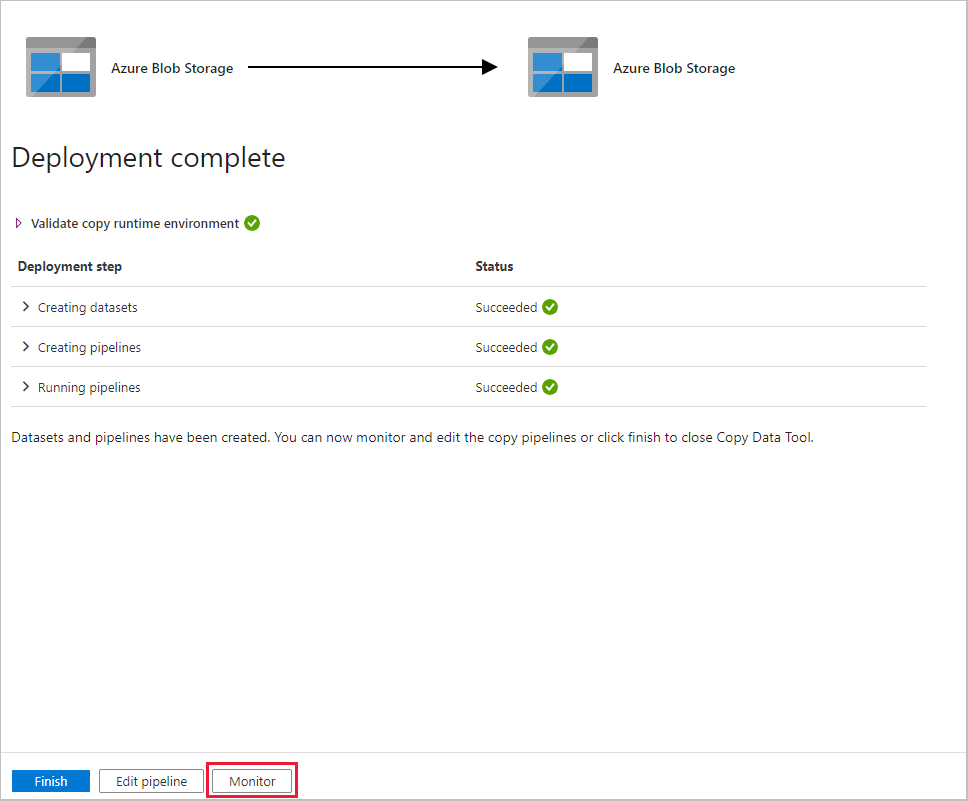This screenshot has height=801, width=968.
Task: Click the source Azure Blob Storage icon
Action: [60, 66]
